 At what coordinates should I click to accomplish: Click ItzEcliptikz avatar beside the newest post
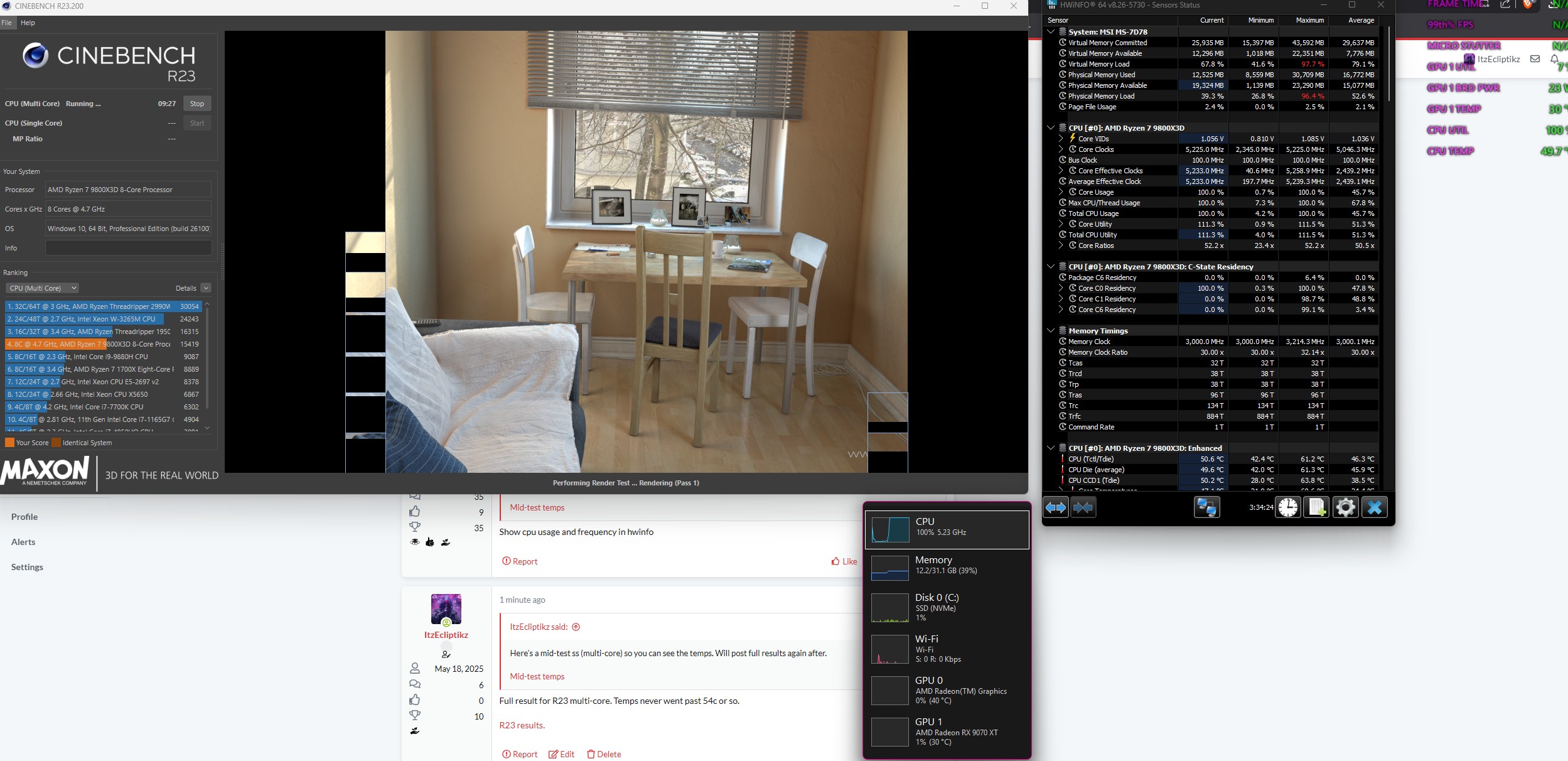[446, 609]
